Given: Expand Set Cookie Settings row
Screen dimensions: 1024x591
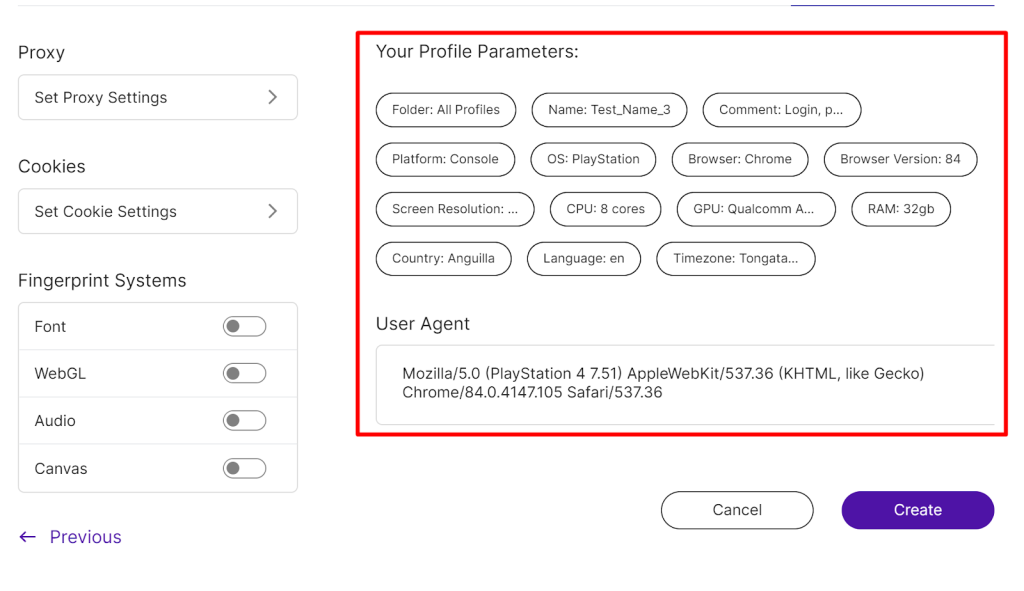Looking at the screenshot, I should [158, 211].
